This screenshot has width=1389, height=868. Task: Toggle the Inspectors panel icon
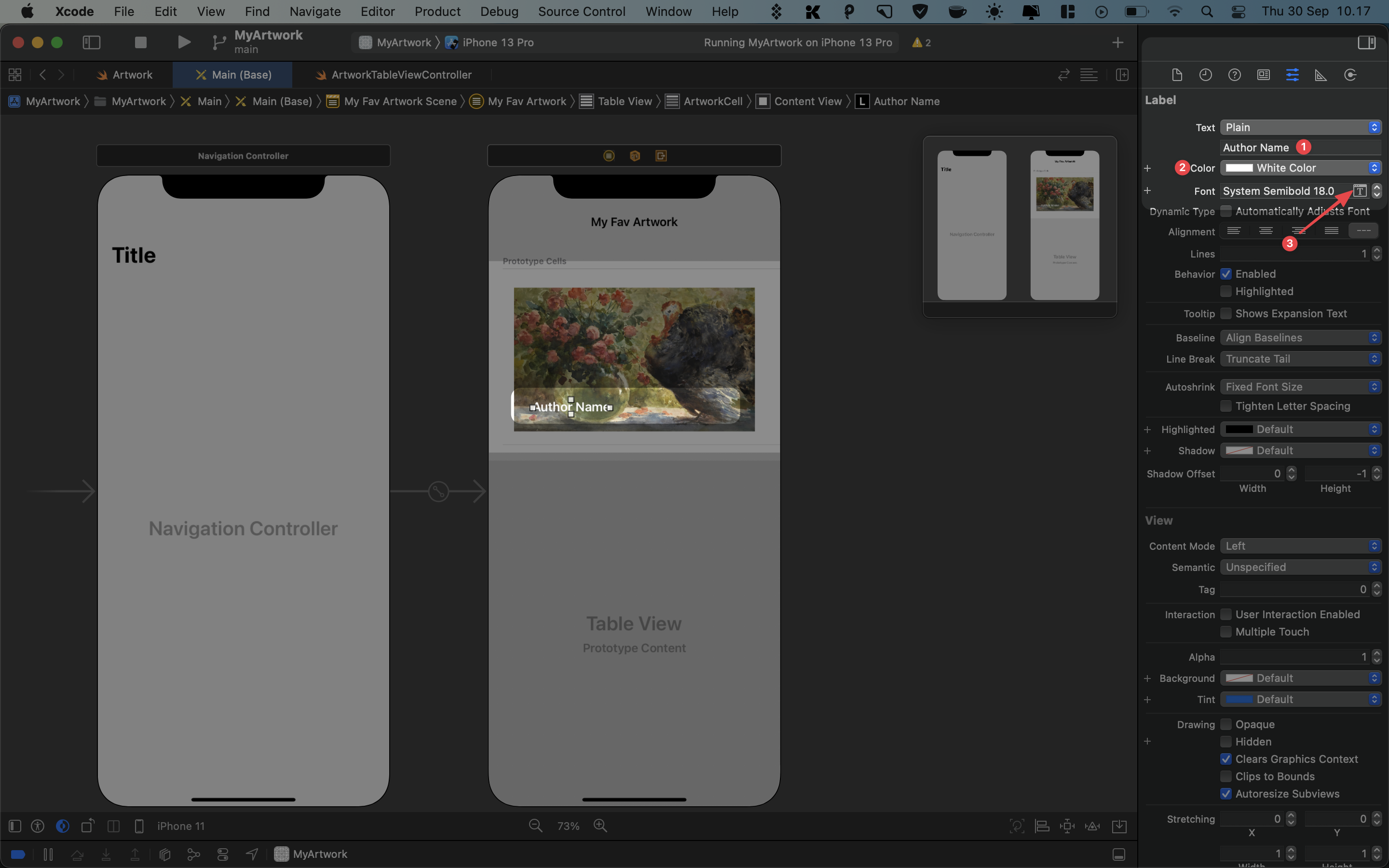coord(1367,42)
